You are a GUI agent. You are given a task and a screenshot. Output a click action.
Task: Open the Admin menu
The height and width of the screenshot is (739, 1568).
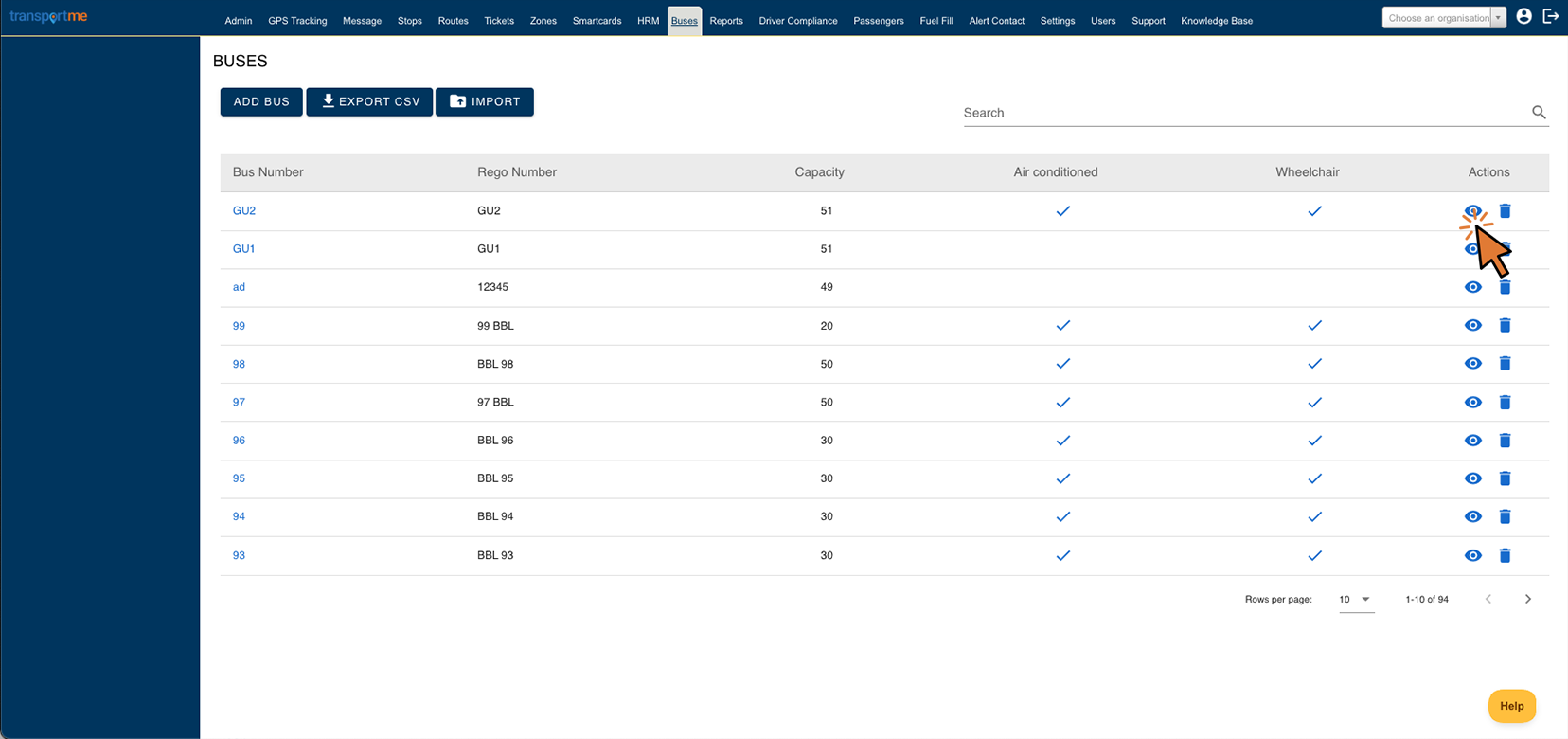tap(238, 21)
